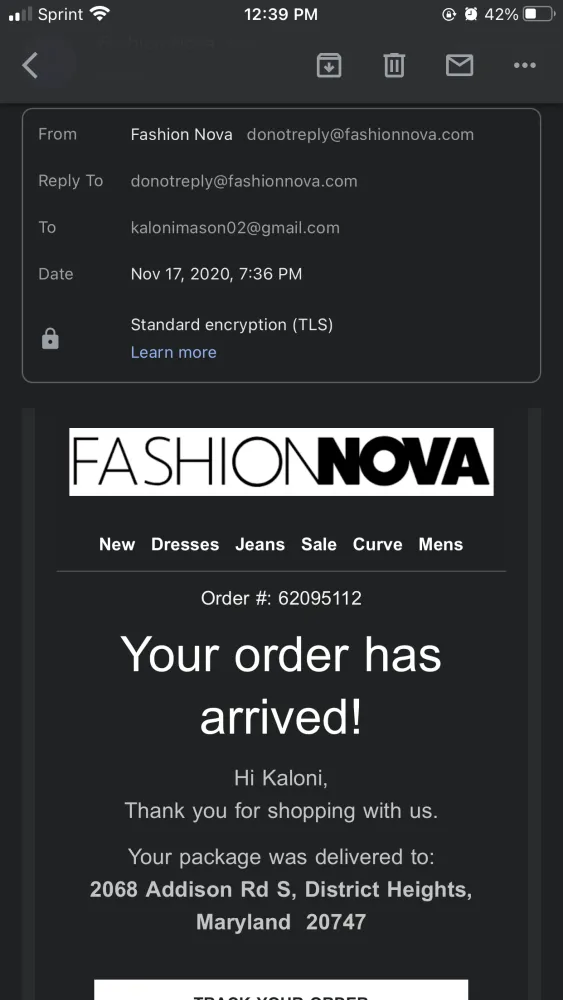
Task: Tap the alarm icon in status bar
Action: tap(471, 14)
